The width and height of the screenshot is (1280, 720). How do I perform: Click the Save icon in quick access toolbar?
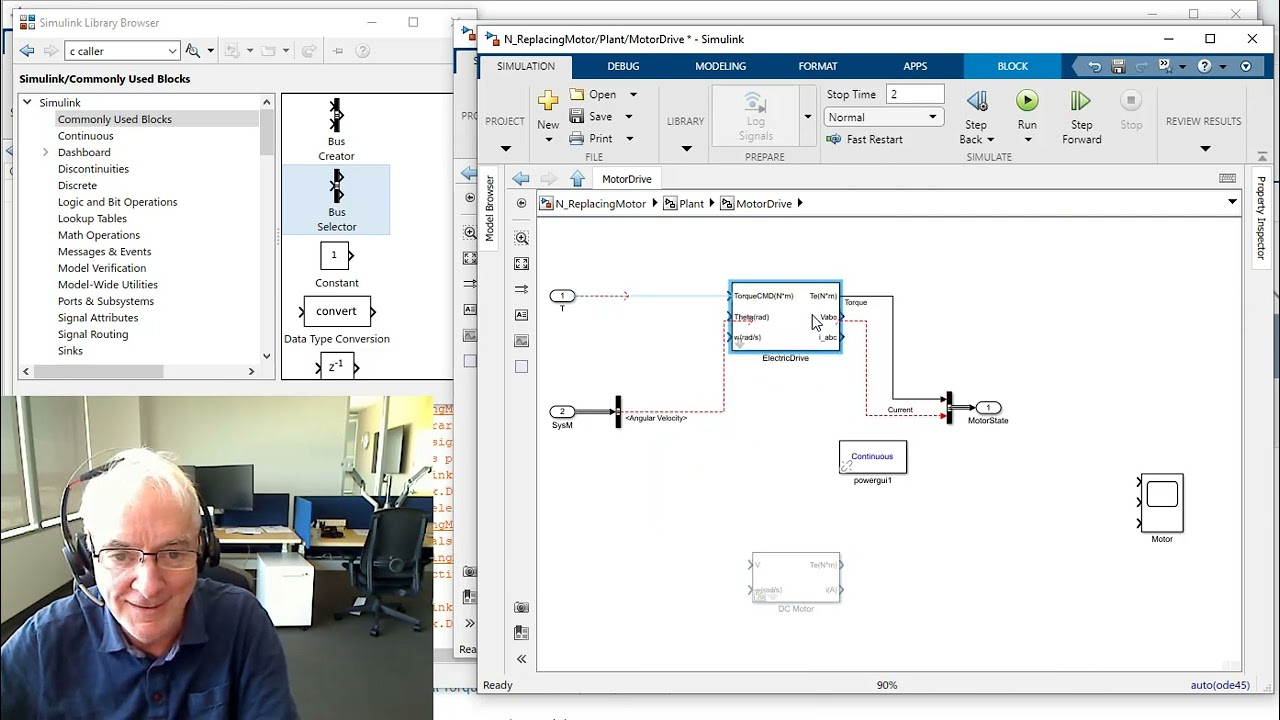pyautogui.click(x=1118, y=66)
